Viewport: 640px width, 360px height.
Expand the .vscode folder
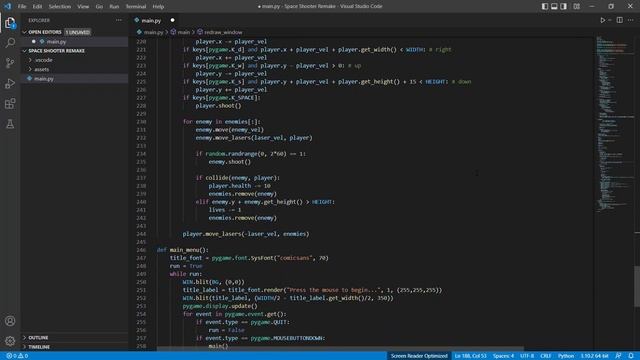coord(44,60)
